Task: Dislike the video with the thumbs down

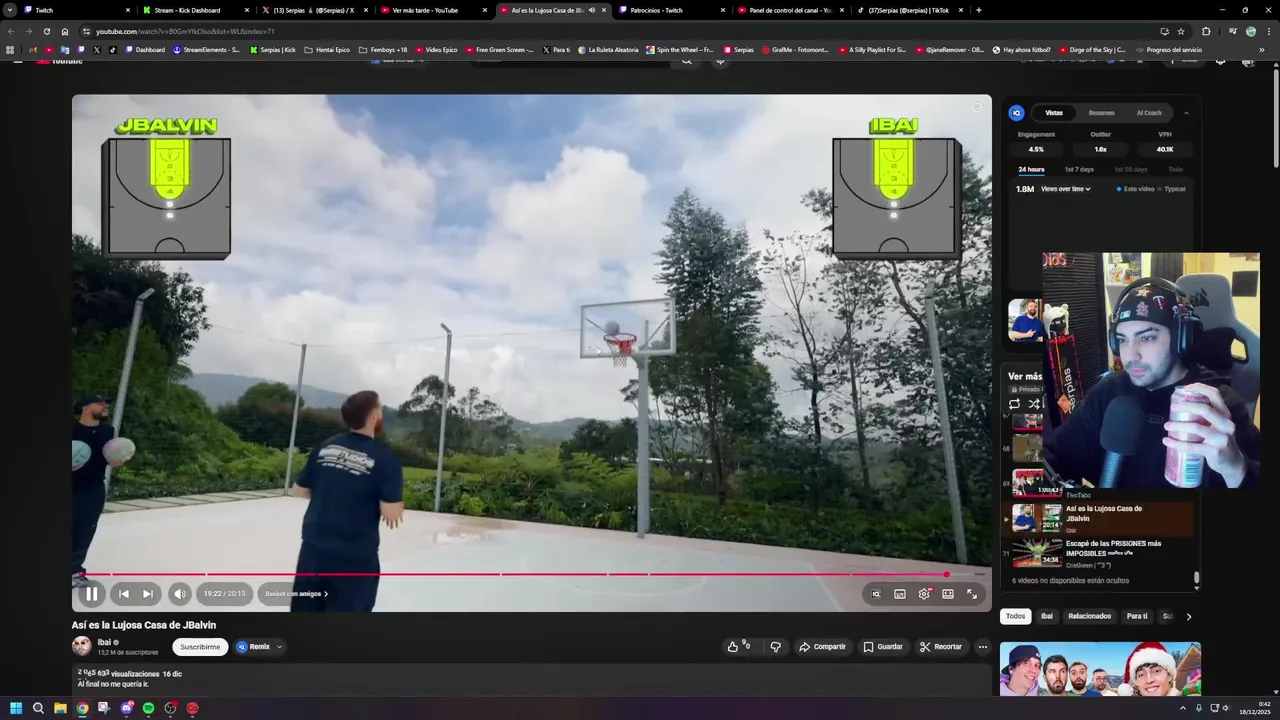Action: 775,647
